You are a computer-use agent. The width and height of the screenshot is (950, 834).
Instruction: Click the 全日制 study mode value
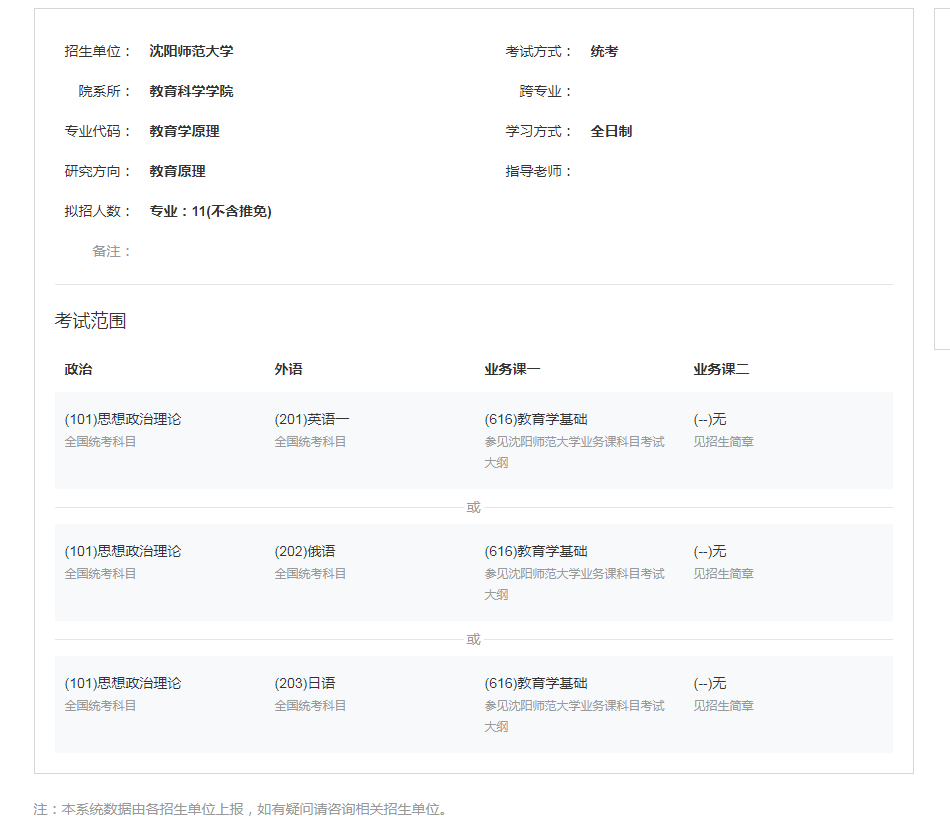click(x=611, y=131)
